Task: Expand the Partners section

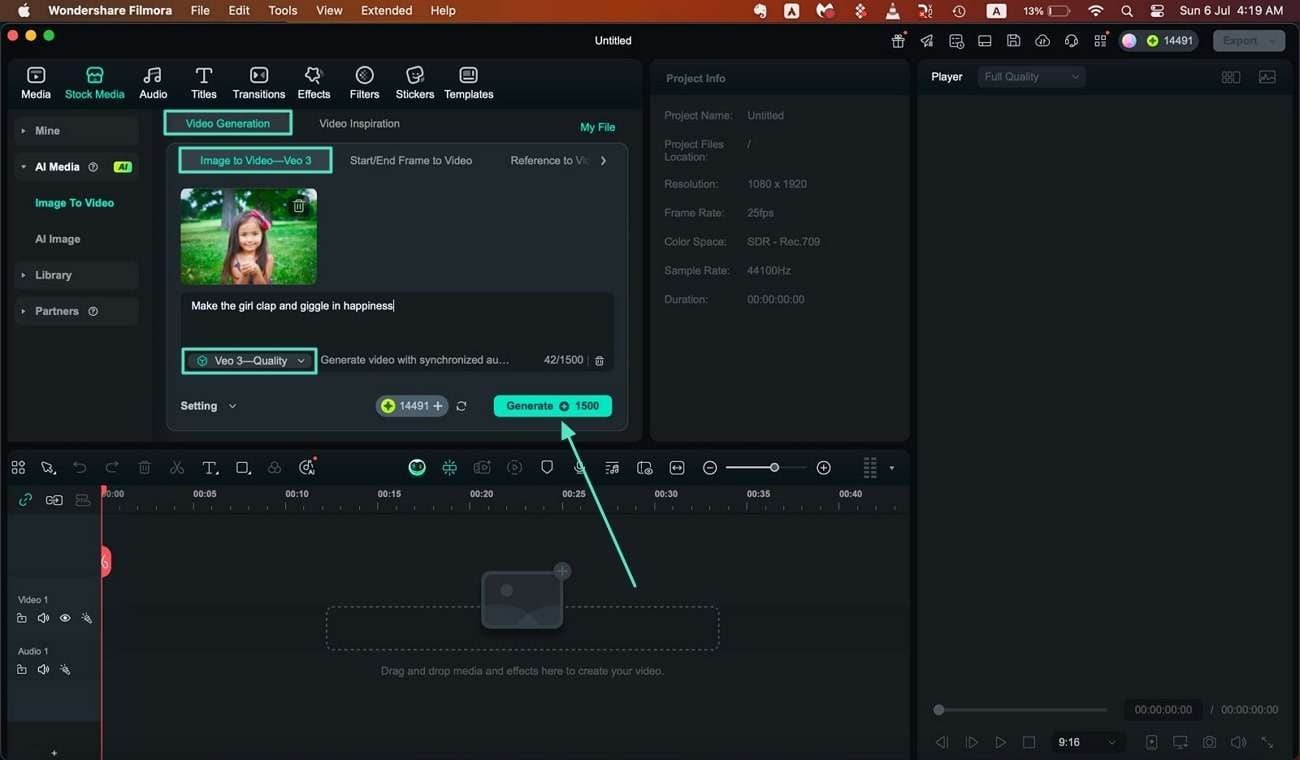Action: (x=76, y=311)
